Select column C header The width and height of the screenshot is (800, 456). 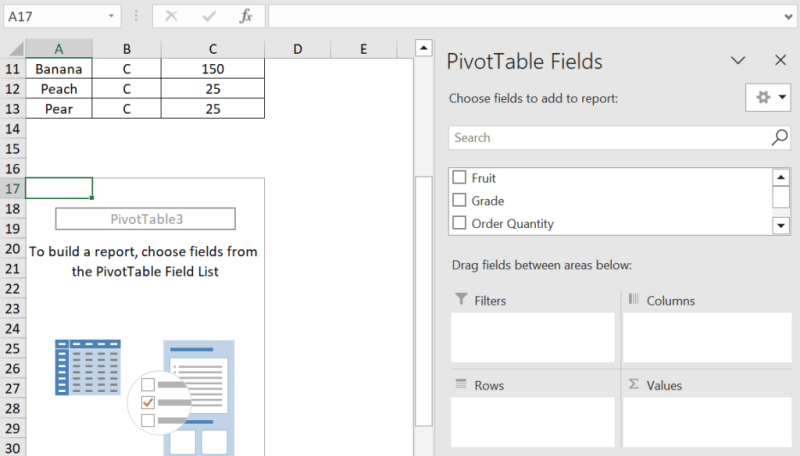click(213, 49)
